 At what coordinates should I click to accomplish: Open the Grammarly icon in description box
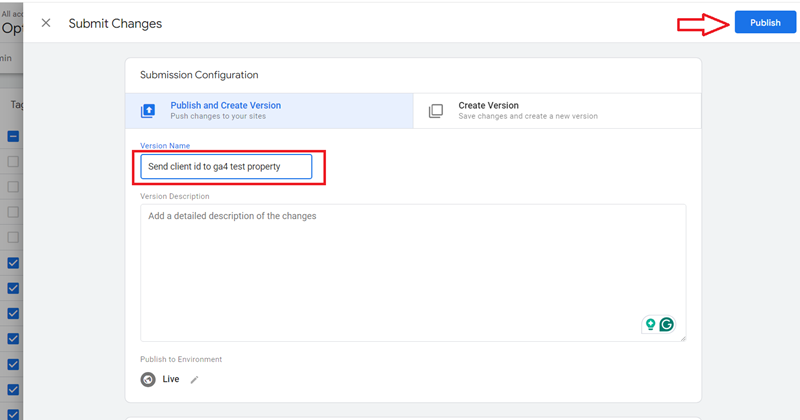[x=666, y=325]
